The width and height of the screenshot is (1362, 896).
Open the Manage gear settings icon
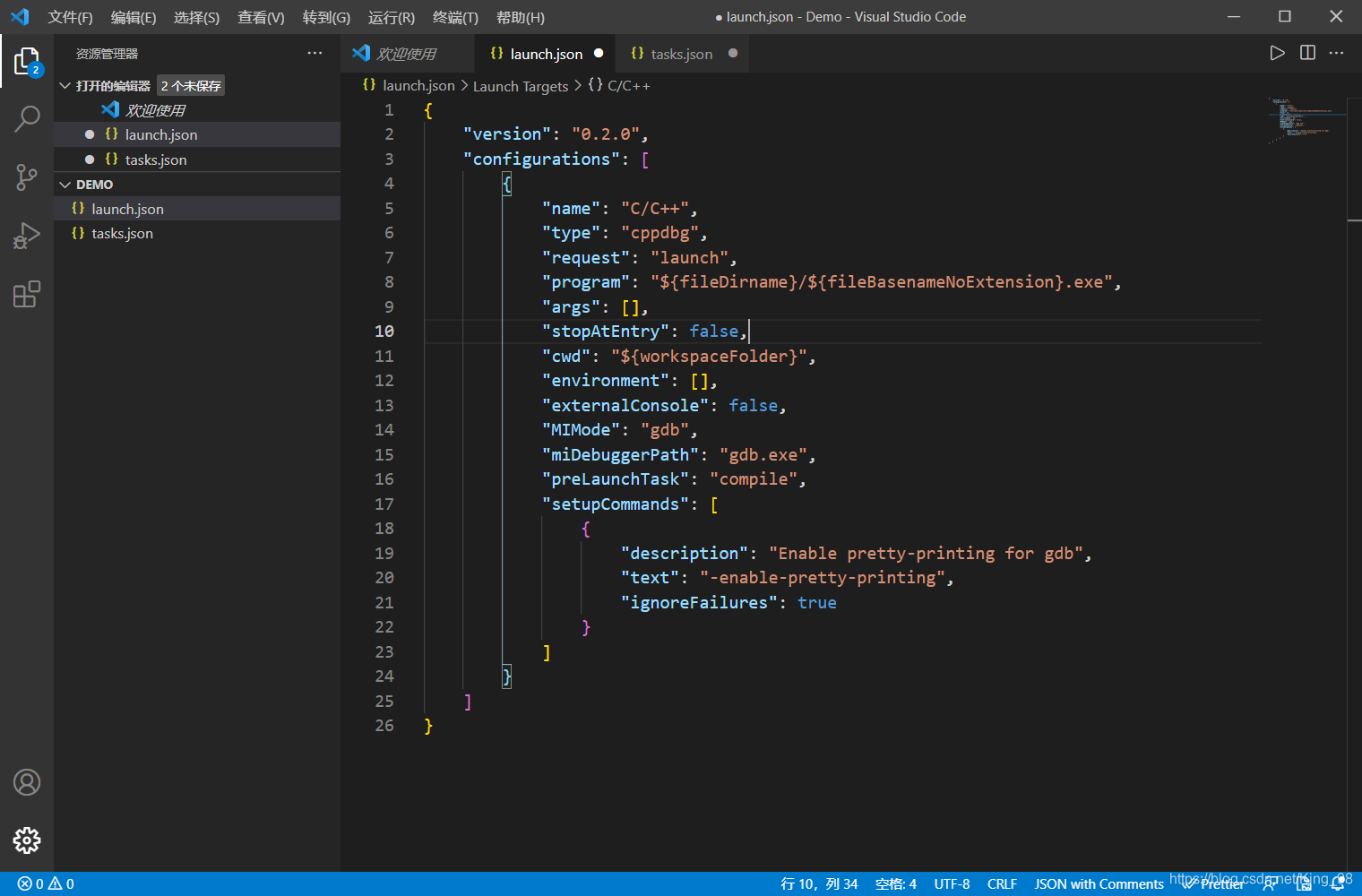(27, 840)
